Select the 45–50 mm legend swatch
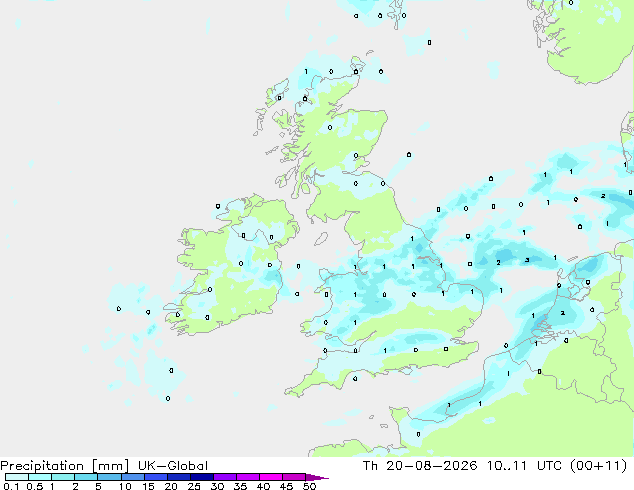 [294, 477]
